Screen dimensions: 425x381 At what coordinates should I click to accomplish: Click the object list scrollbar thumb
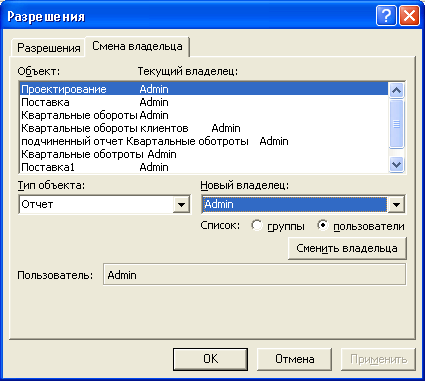click(x=396, y=124)
